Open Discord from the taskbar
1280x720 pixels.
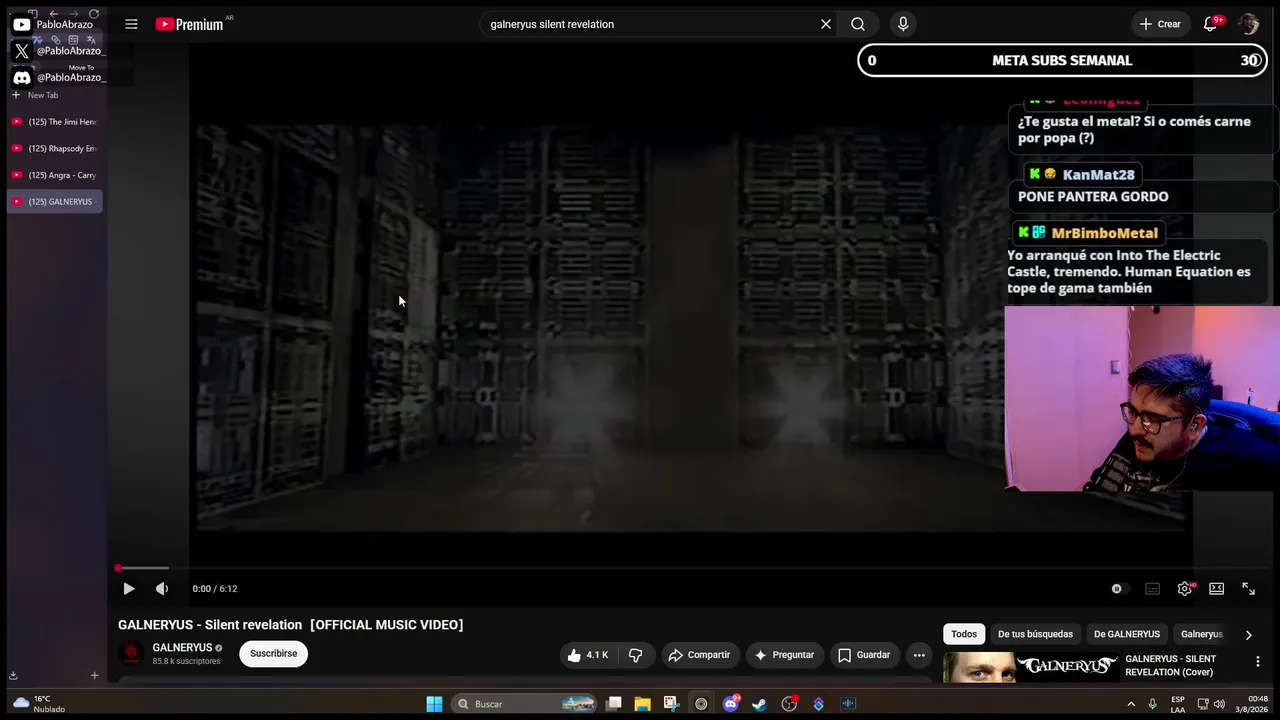[731, 704]
